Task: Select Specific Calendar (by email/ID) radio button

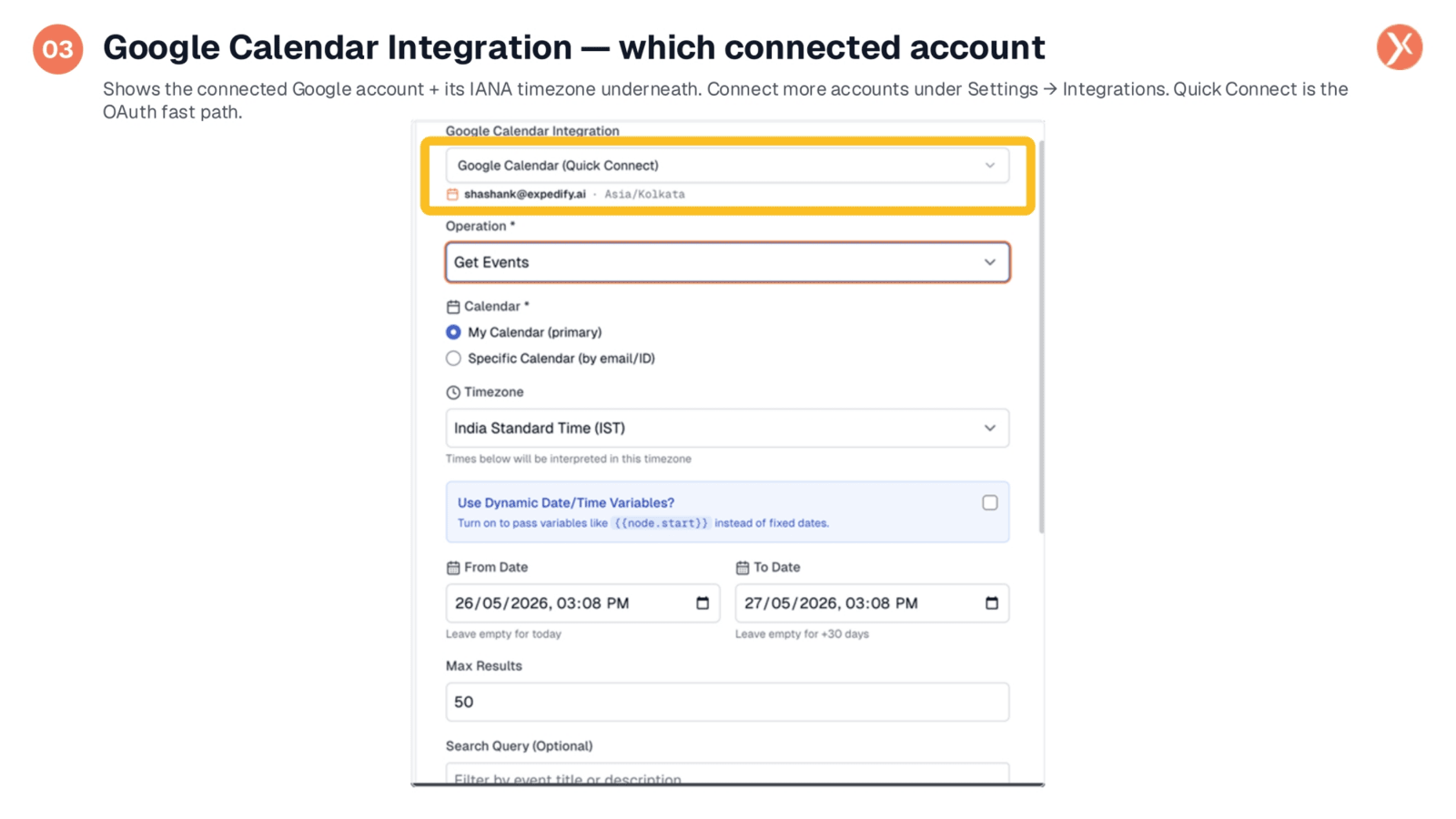Action: [453, 359]
